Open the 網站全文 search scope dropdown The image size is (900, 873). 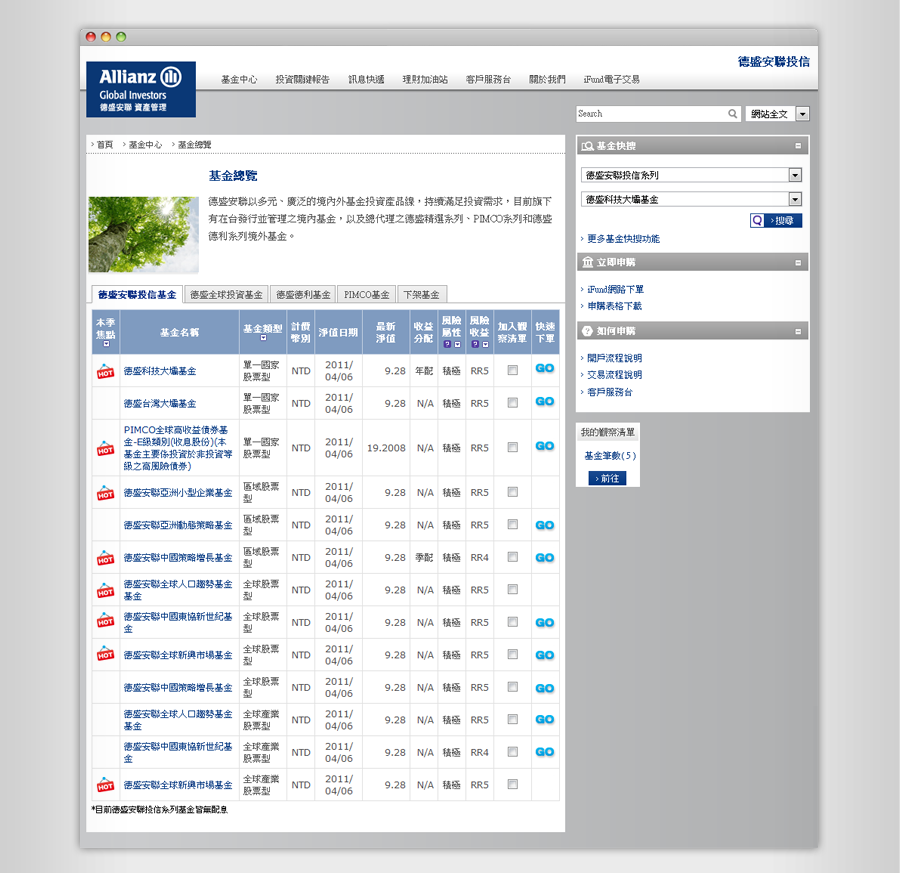(802, 114)
